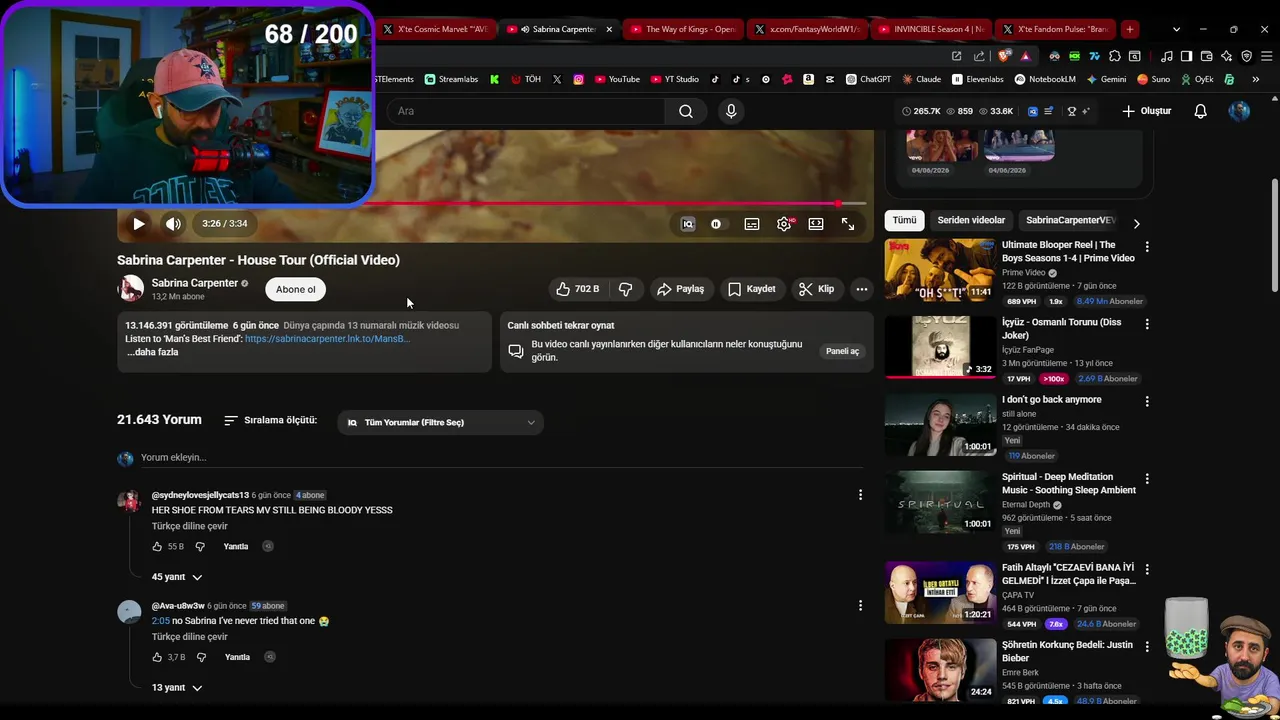The height and width of the screenshot is (720, 1280).
Task: Open YouTube notifications bell
Action: [1201, 111]
